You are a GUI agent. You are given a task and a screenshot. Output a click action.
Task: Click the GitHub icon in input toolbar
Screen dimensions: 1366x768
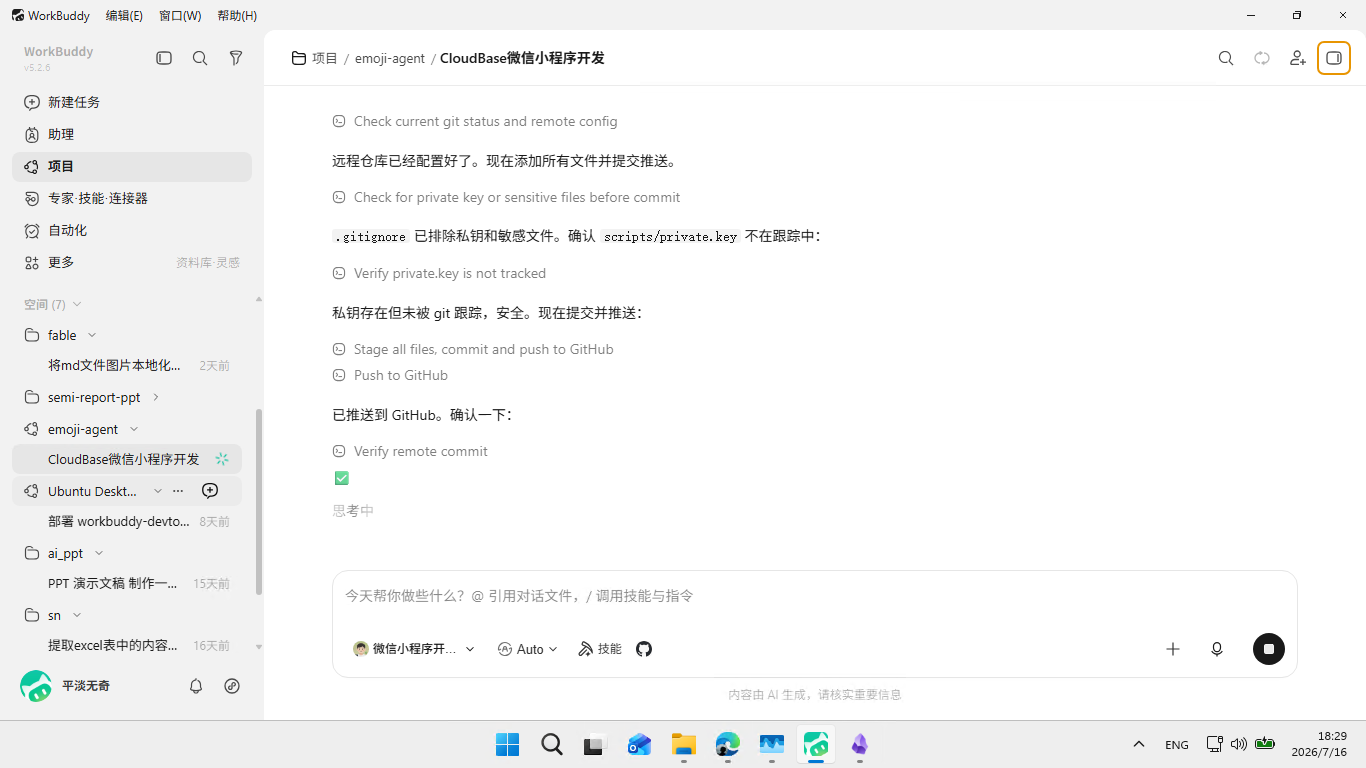(x=644, y=649)
